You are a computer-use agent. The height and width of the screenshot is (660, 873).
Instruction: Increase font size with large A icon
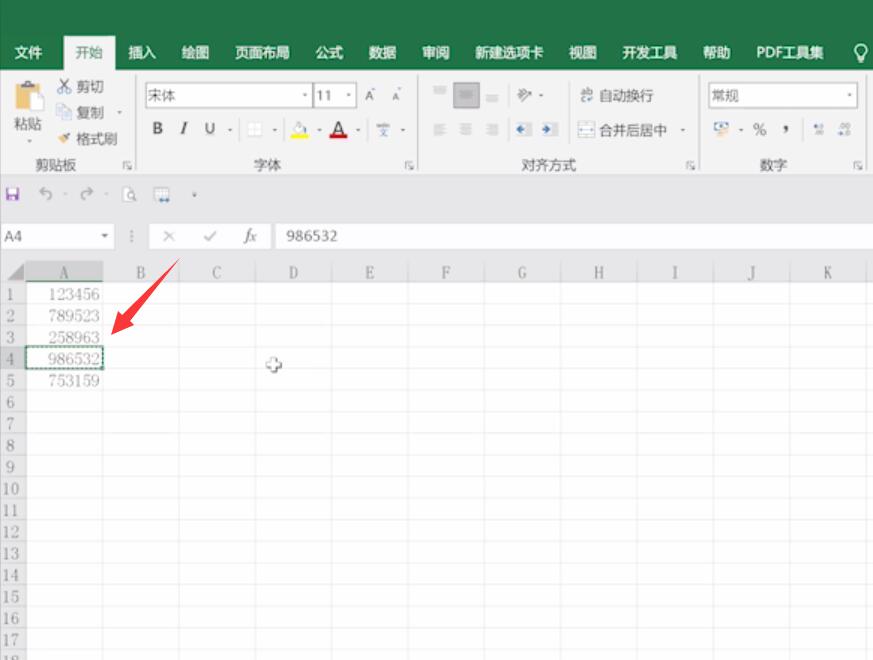pos(370,96)
